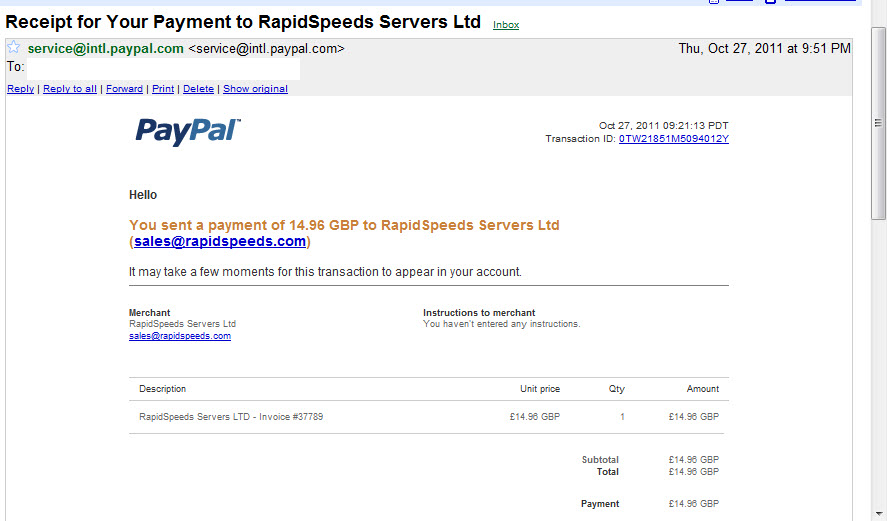Screen dimensions: 887x521
Task: Click unit price £14.96 GBP in invoice row
Action: 535,417
